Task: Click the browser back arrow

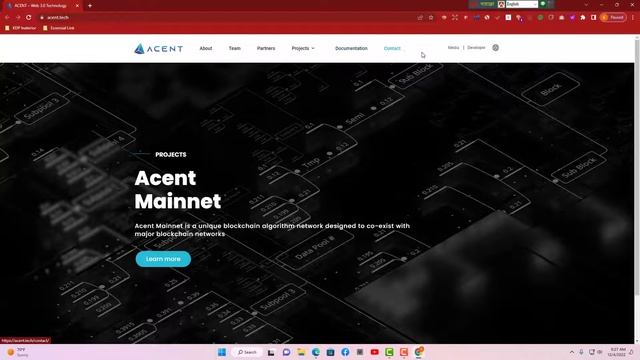Action: 7,18
